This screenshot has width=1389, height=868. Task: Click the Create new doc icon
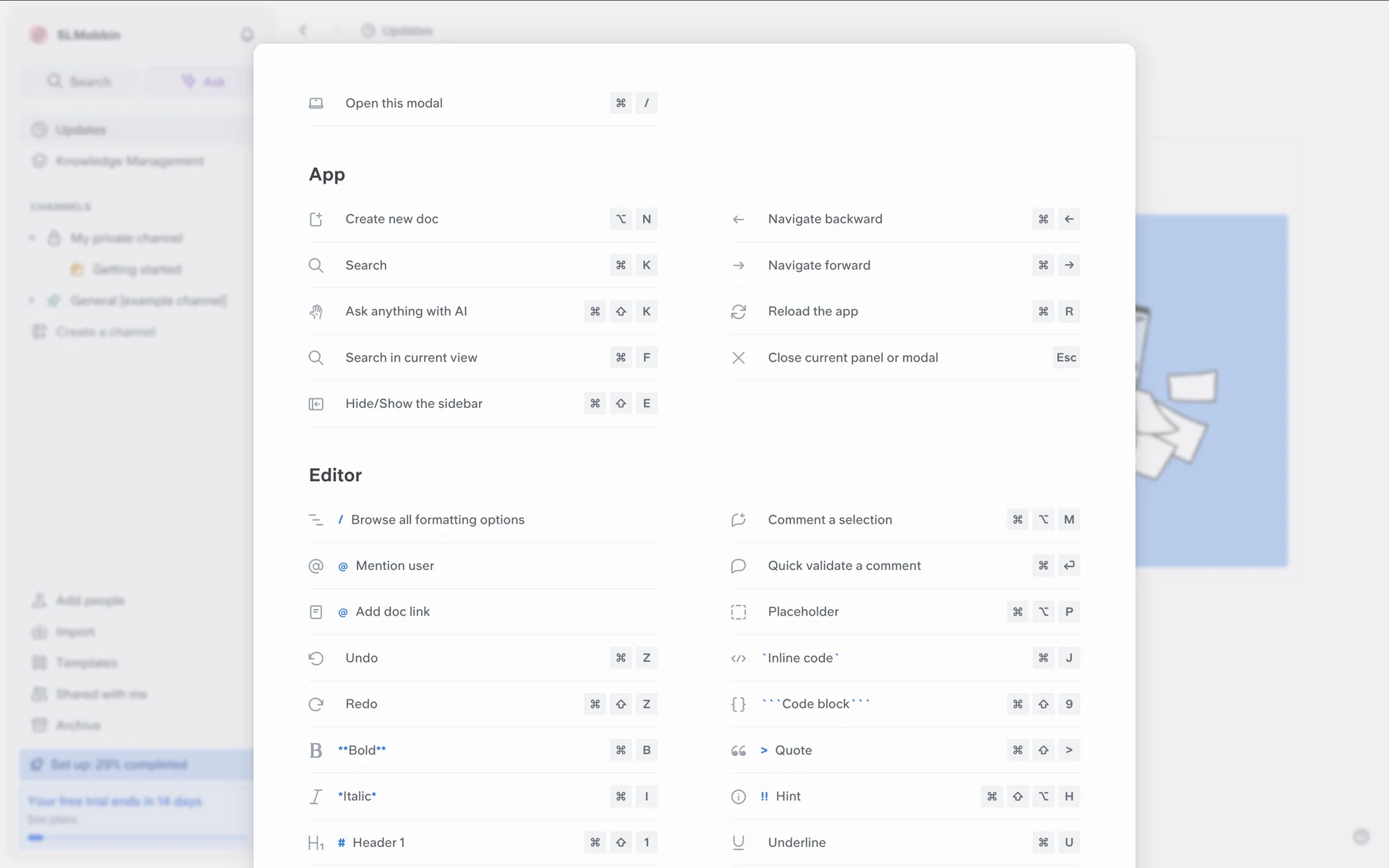click(316, 219)
